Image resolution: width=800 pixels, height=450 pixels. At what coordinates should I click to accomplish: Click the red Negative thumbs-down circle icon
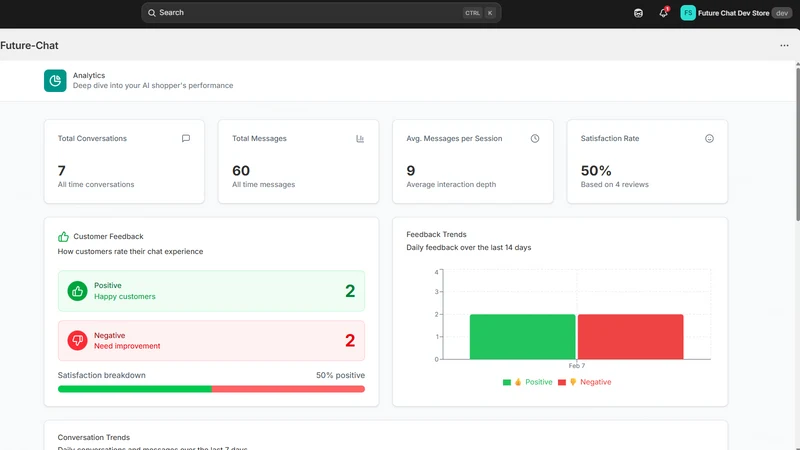(x=78, y=340)
